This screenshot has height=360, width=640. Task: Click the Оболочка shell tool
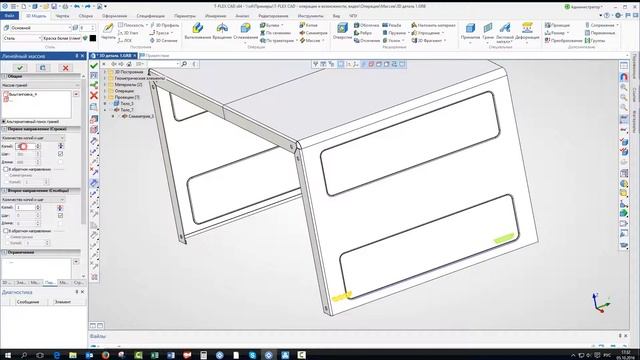click(x=366, y=25)
